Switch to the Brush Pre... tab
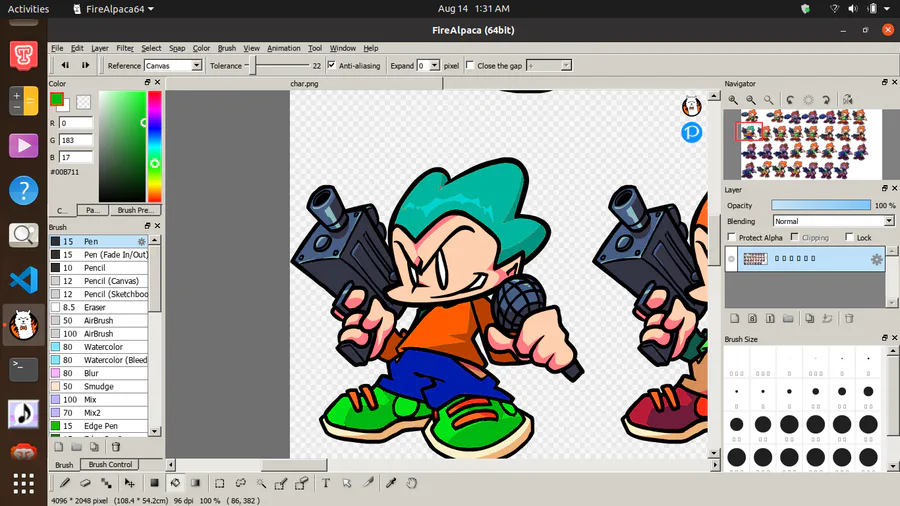Viewport: 900px width, 506px height. pos(135,210)
